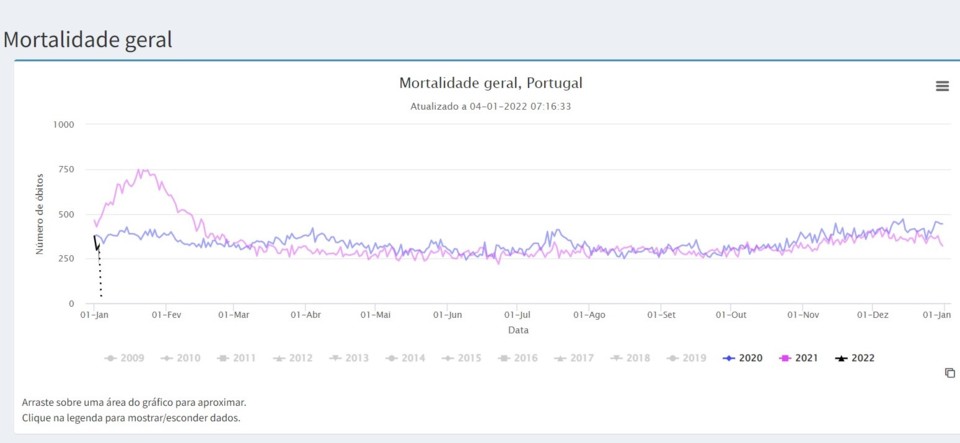960x443 pixels.
Task: Toggle the 2017 legend entry
Action: [x=574, y=358]
